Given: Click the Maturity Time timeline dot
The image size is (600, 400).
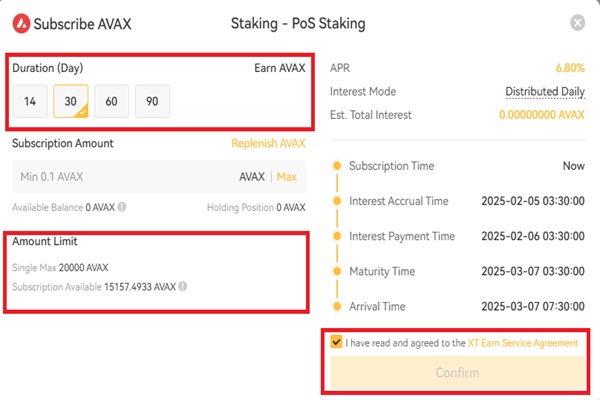Looking at the screenshot, I should coord(337,271).
